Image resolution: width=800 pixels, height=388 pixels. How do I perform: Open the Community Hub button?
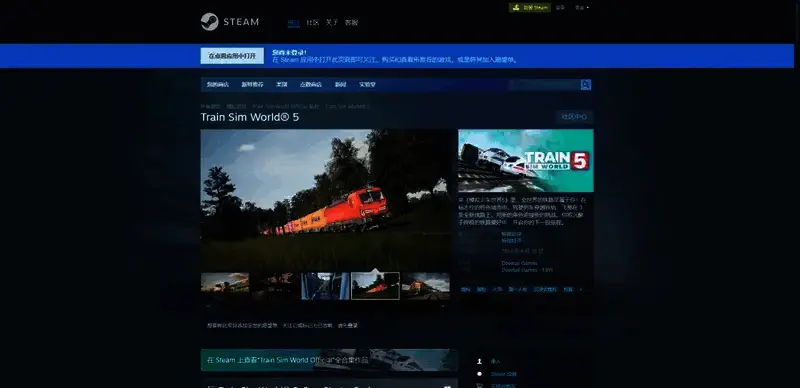click(x=574, y=117)
